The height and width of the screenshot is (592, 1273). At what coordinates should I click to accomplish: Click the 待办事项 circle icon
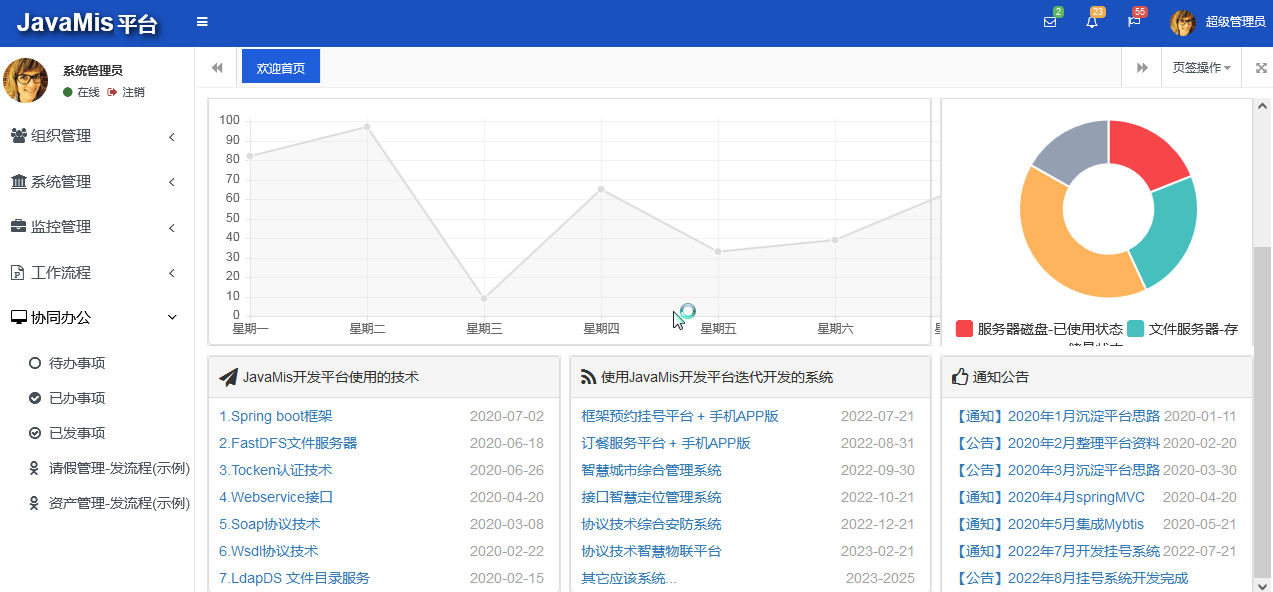point(35,363)
